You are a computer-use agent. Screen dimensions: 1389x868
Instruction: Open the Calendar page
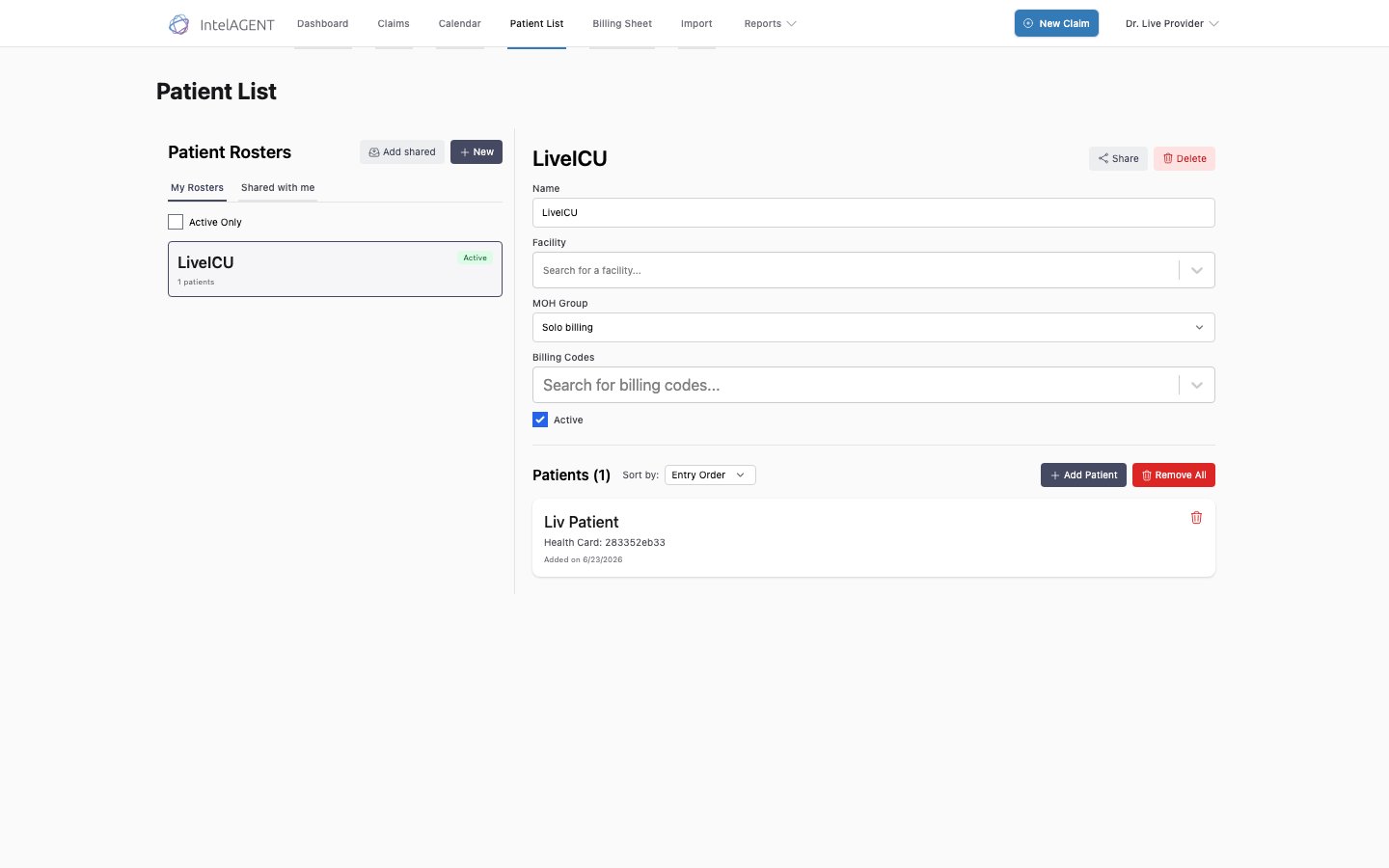(x=459, y=23)
